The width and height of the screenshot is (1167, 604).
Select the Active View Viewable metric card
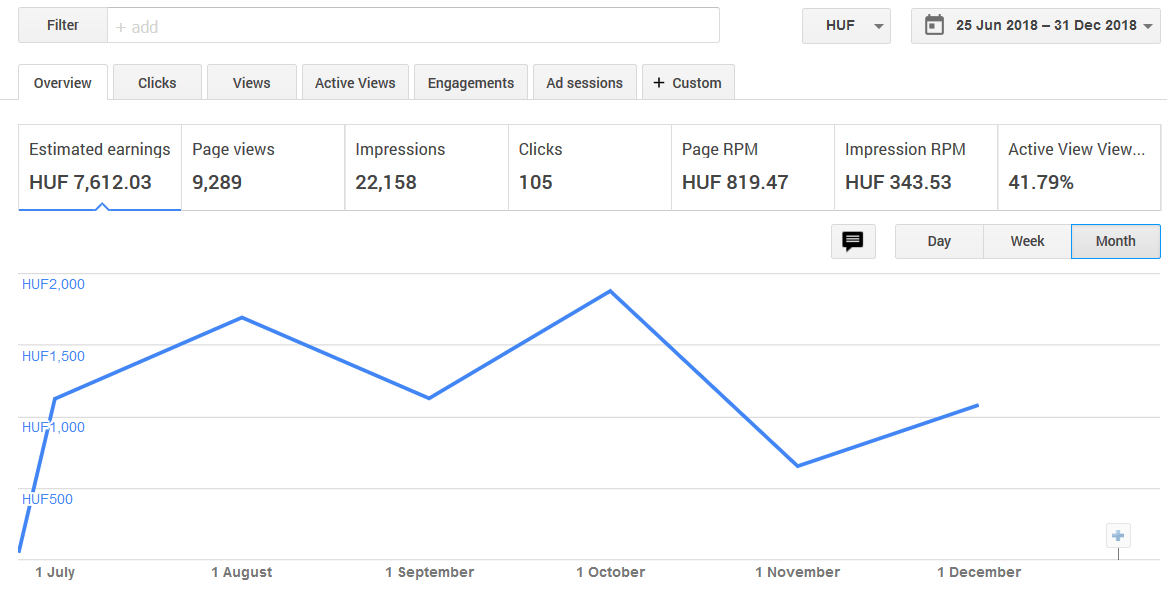[1078, 167]
